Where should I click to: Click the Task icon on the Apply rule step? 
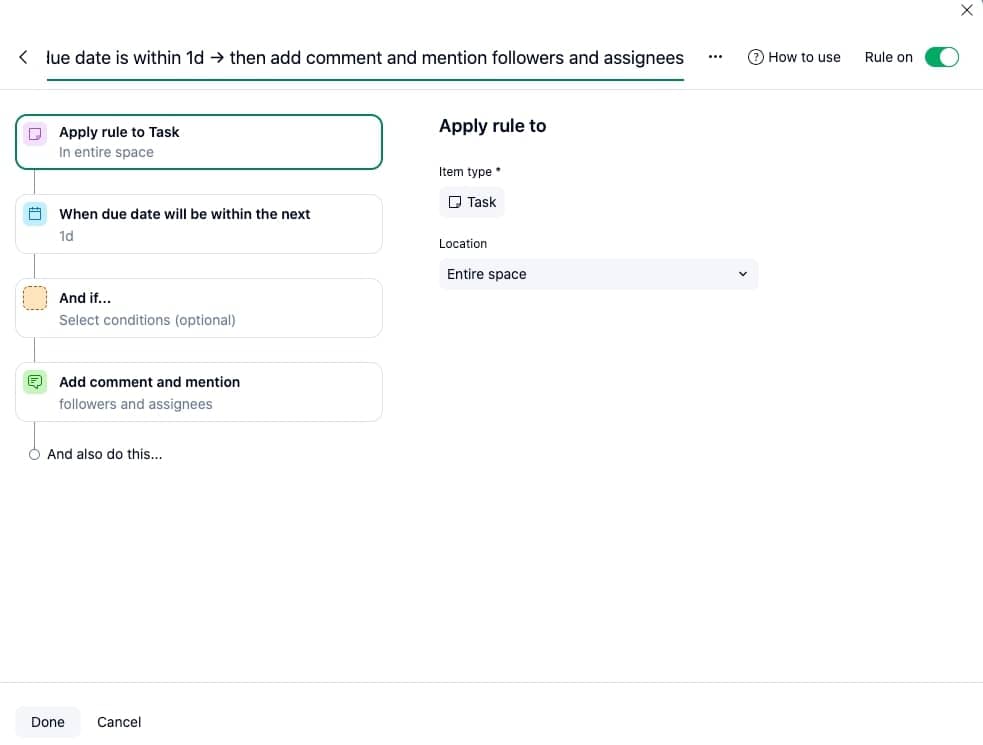pos(35,132)
